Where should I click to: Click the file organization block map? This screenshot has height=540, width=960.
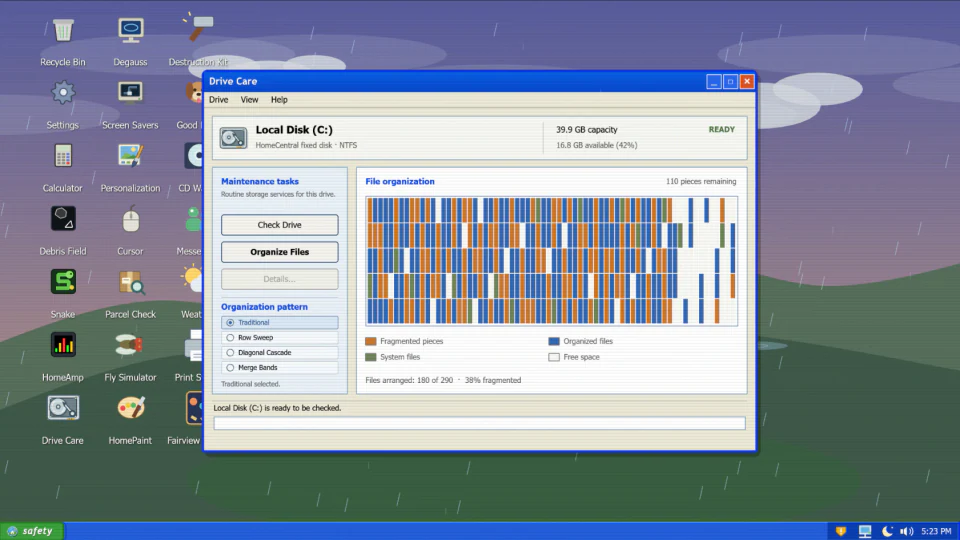[552, 261]
